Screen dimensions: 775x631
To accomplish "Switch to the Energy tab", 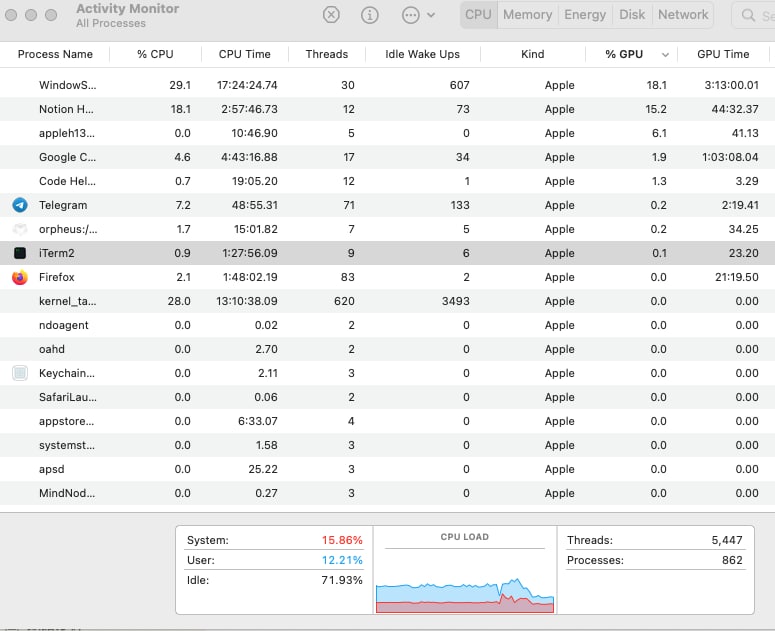I will (585, 15).
